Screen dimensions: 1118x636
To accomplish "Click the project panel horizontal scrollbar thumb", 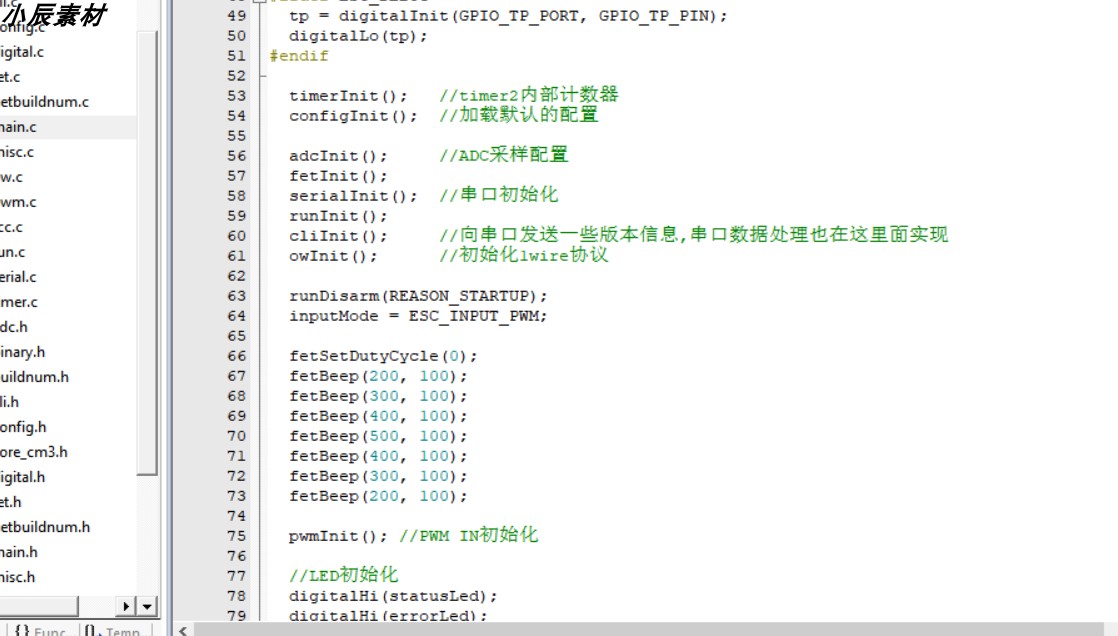I will coord(39,606).
